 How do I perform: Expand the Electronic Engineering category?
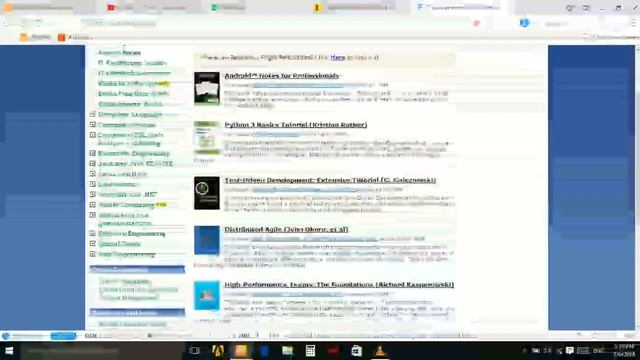click(x=93, y=153)
